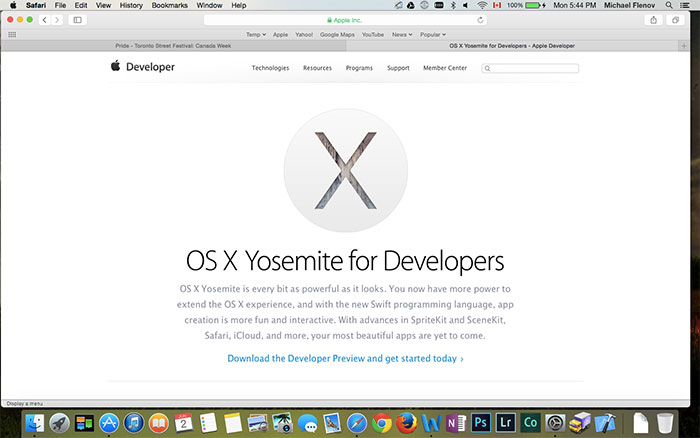Screen dimensions: 700x438
Task: Launch Firefox from the Dock
Action: [x=407, y=423]
